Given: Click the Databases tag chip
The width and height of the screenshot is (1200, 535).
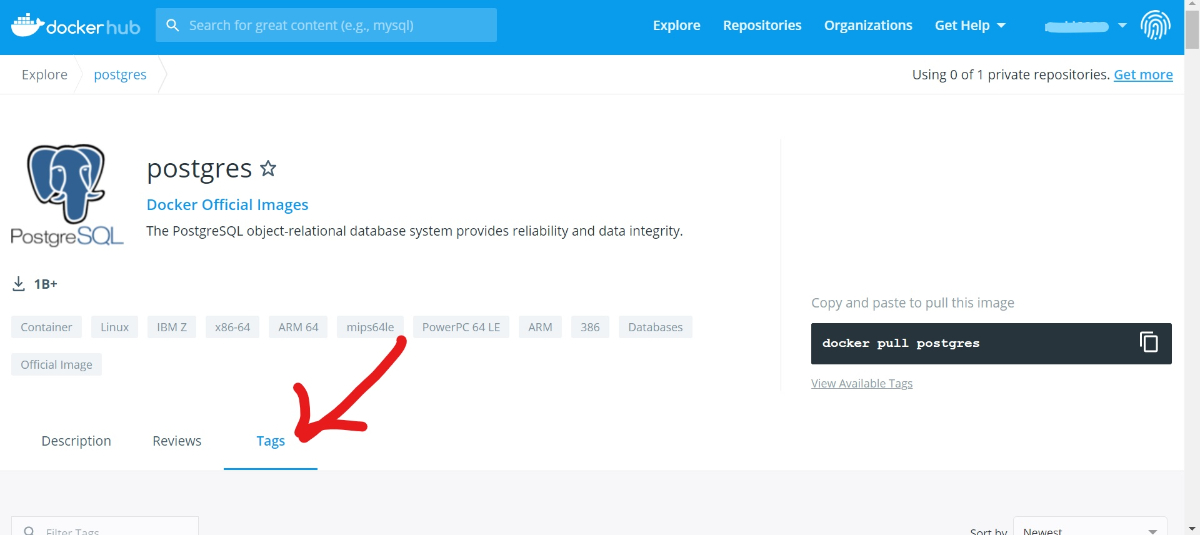Looking at the screenshot, I should [x=656, y=327].
